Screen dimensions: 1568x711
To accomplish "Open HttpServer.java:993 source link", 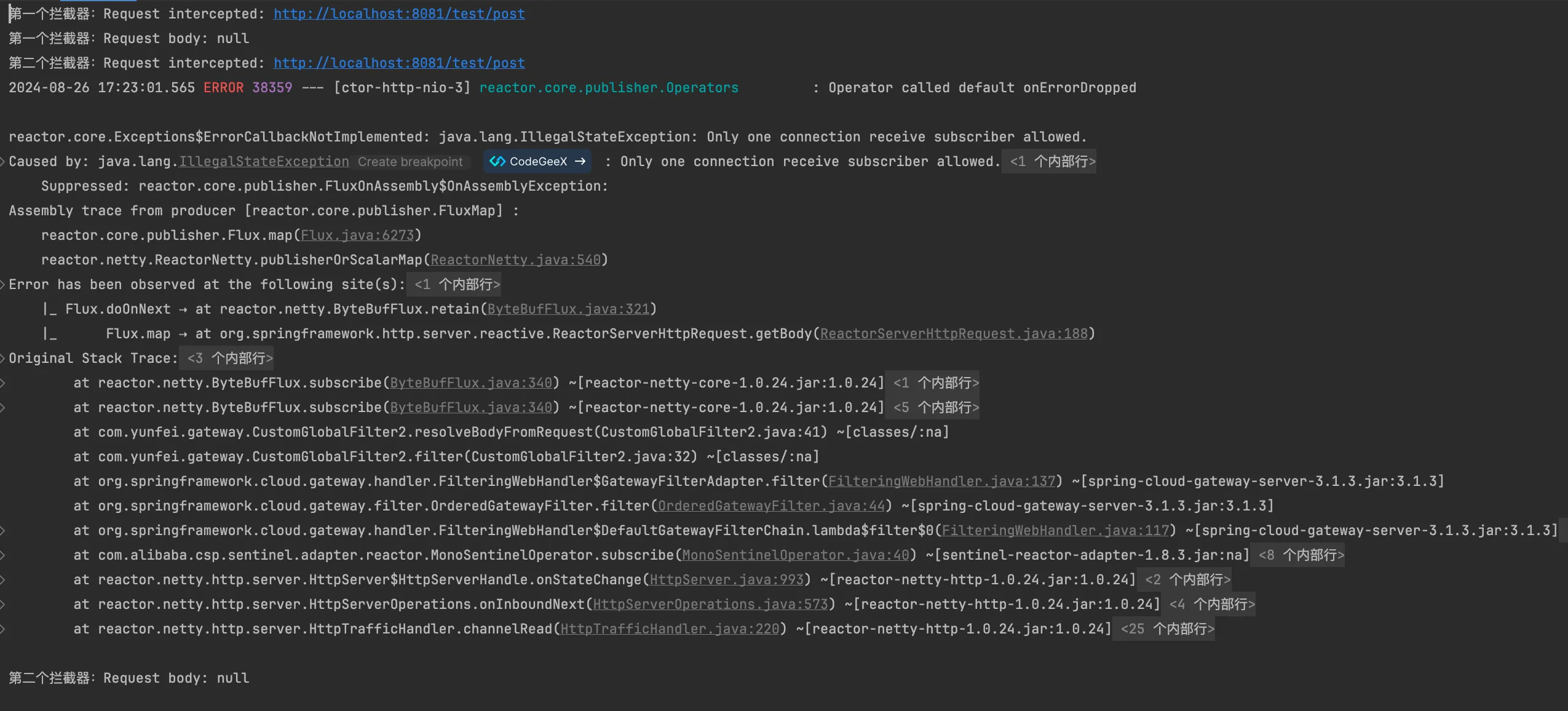I will click(x=727, y=579).
